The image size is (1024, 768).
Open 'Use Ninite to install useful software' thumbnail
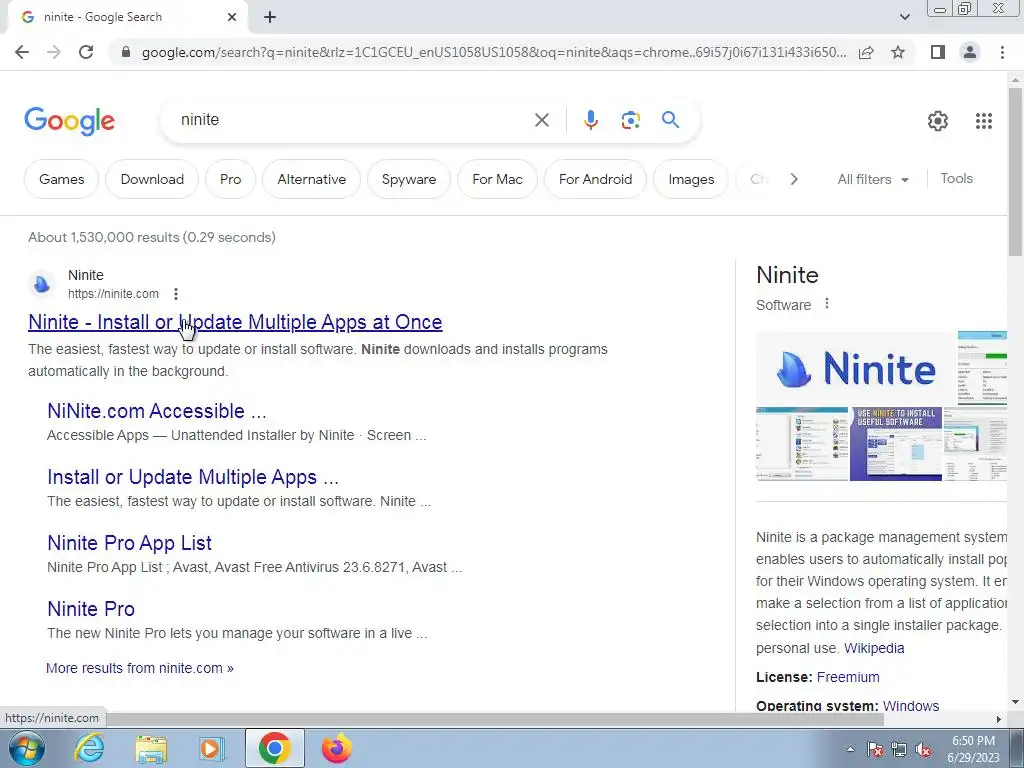click(x=896, y=443)
